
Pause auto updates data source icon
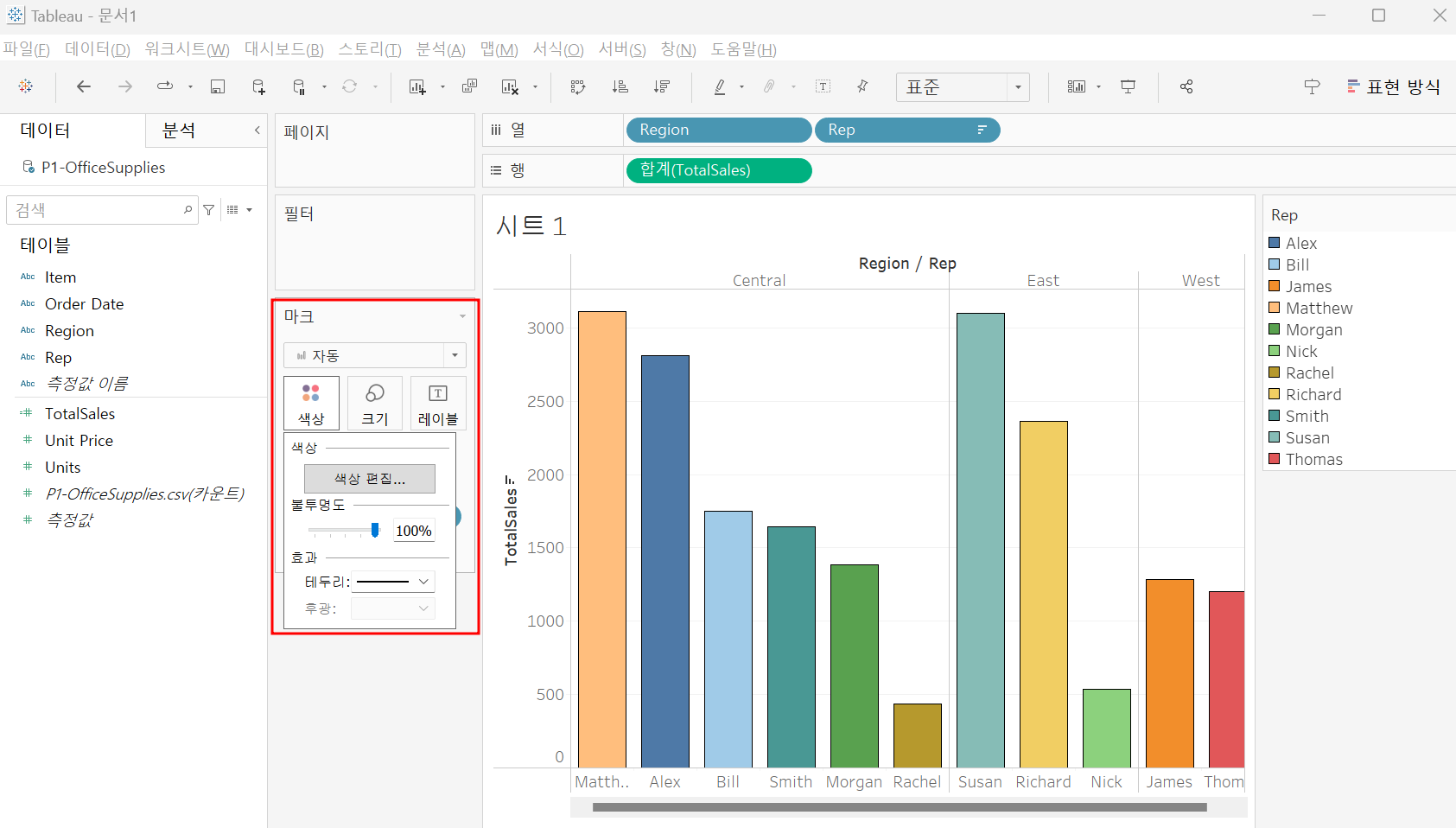tap(299, 86)
